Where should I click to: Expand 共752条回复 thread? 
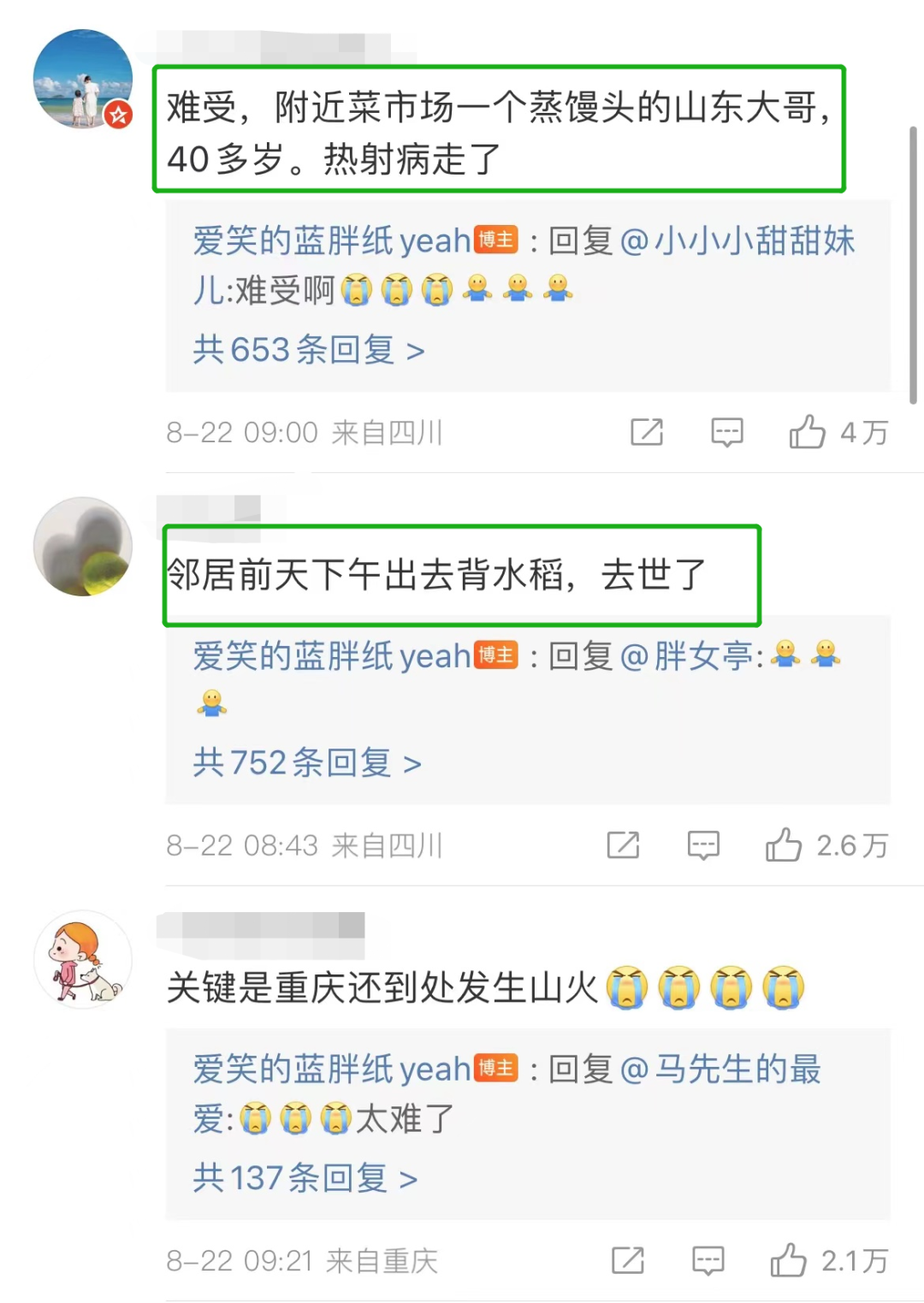tap(307, 762)
